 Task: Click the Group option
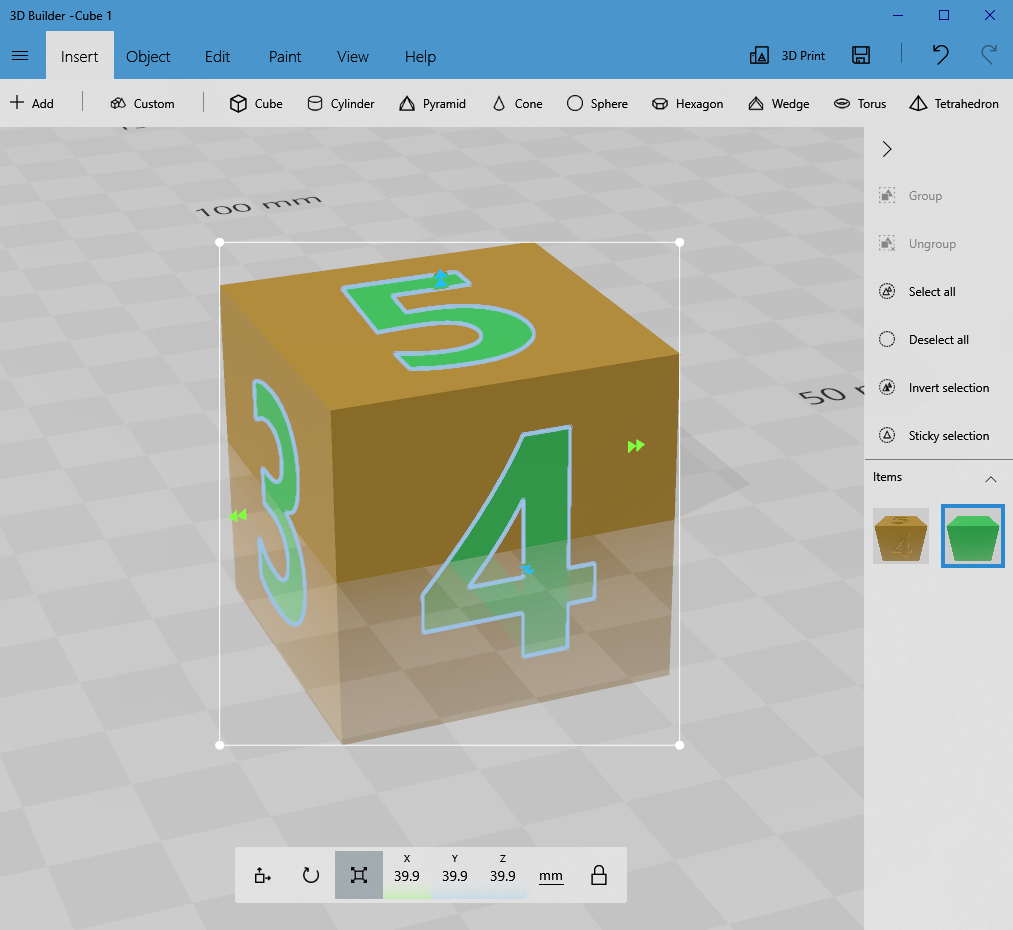(x=911, y=196)
